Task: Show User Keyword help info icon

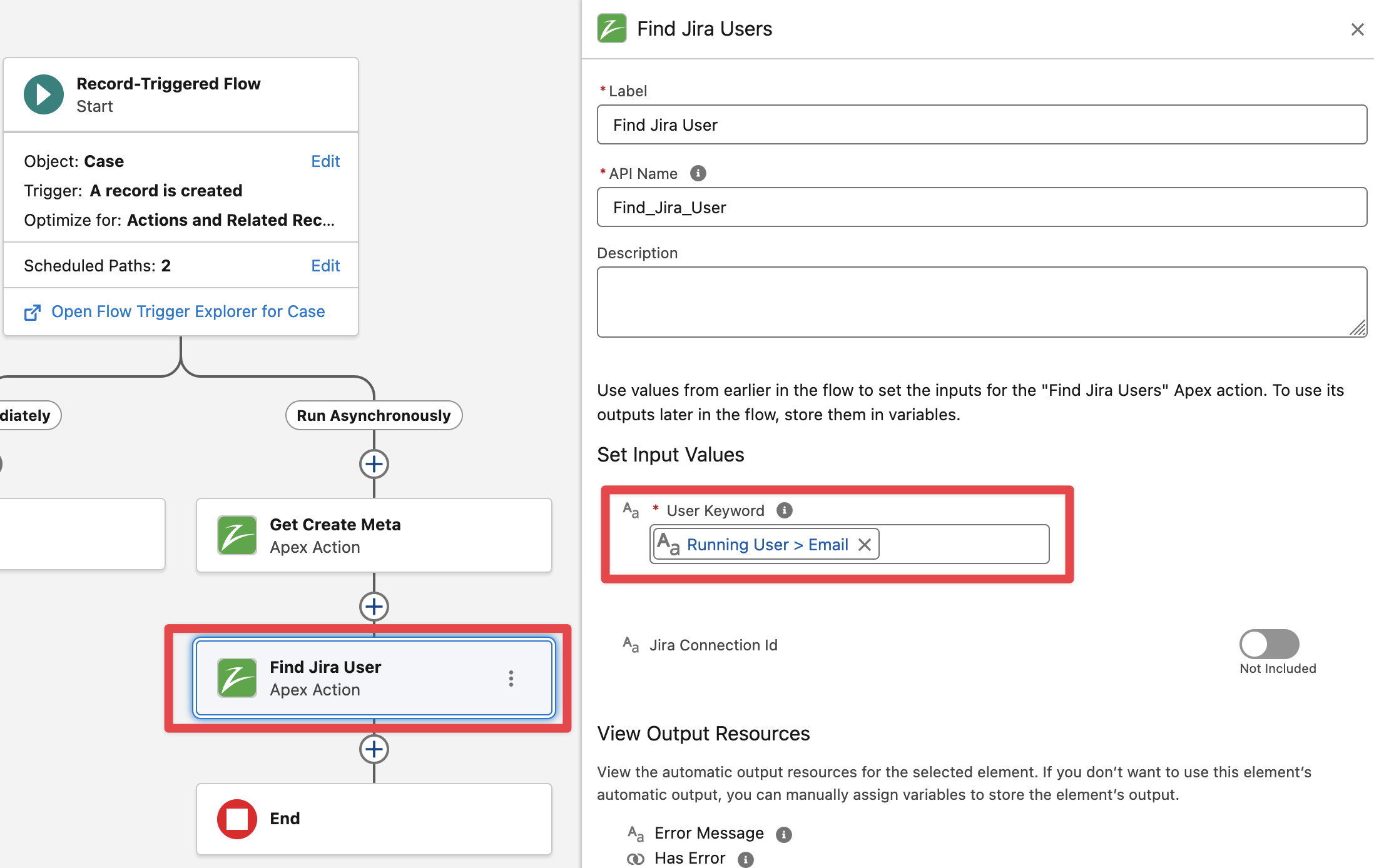Action: (x=785, y=510)
